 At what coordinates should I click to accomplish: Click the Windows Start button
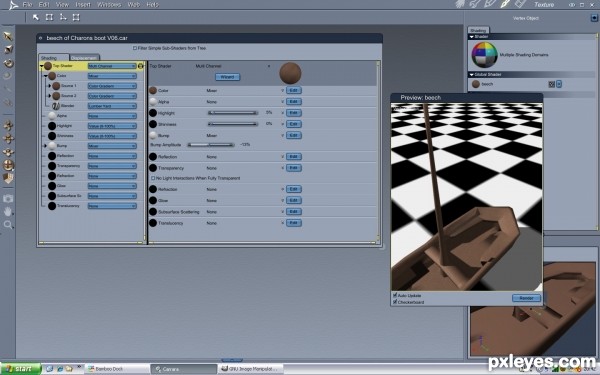pyautogui.click(x=20, y=369)
